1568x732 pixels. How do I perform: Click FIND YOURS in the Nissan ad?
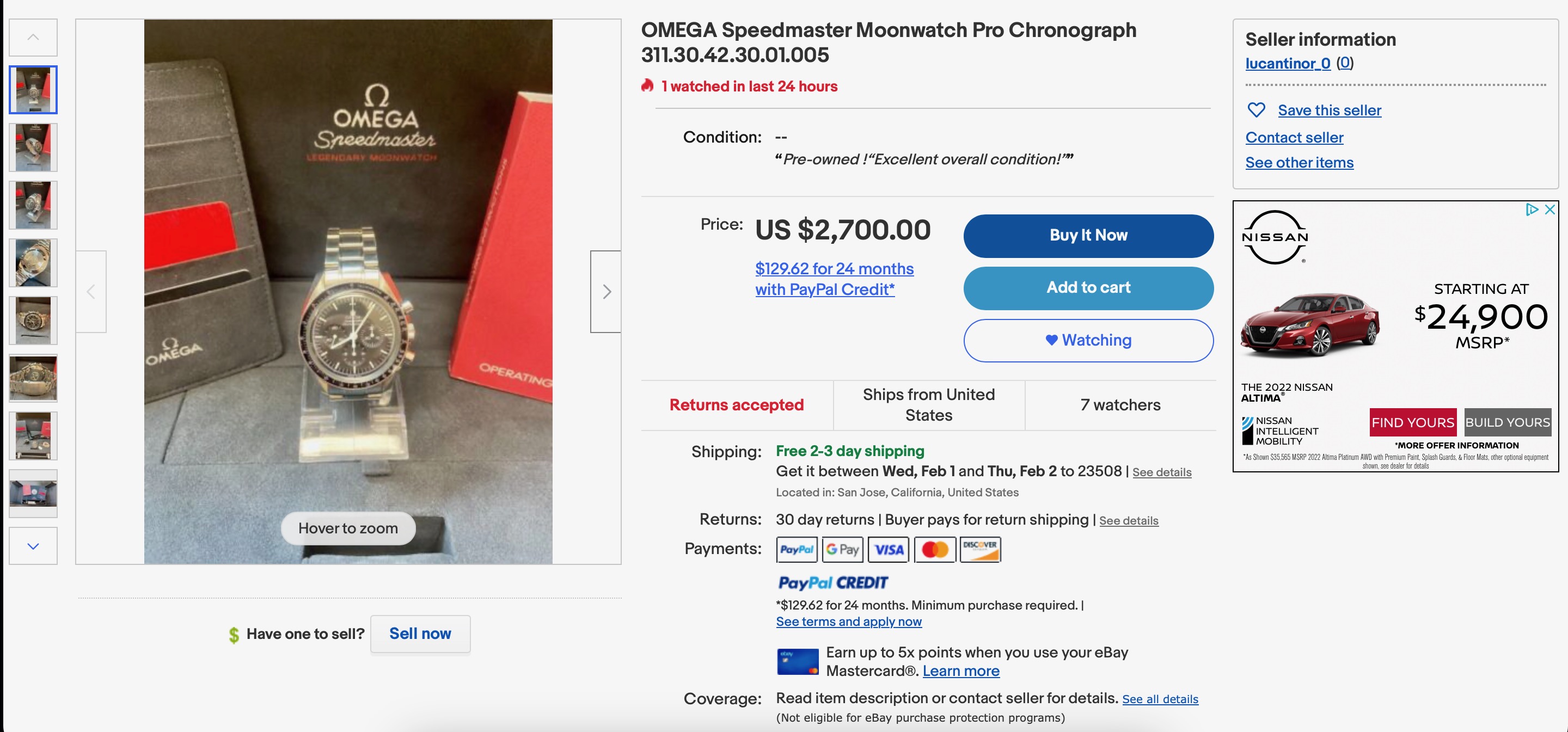(1412, 422)
